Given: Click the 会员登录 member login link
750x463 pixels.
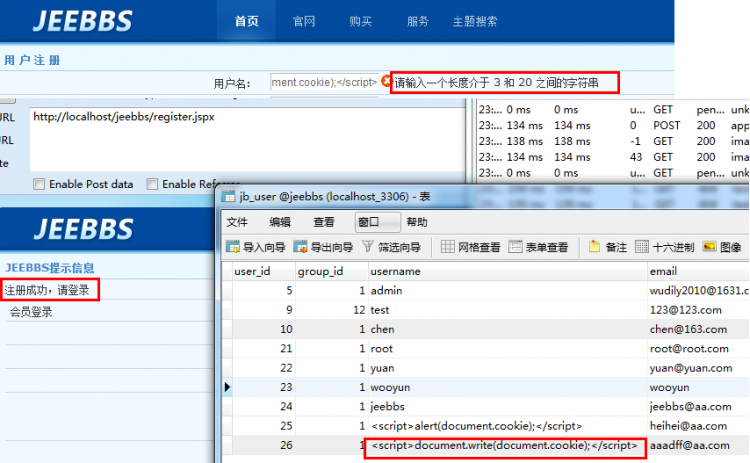Looking at the screenshot, I should coord(31,312).
